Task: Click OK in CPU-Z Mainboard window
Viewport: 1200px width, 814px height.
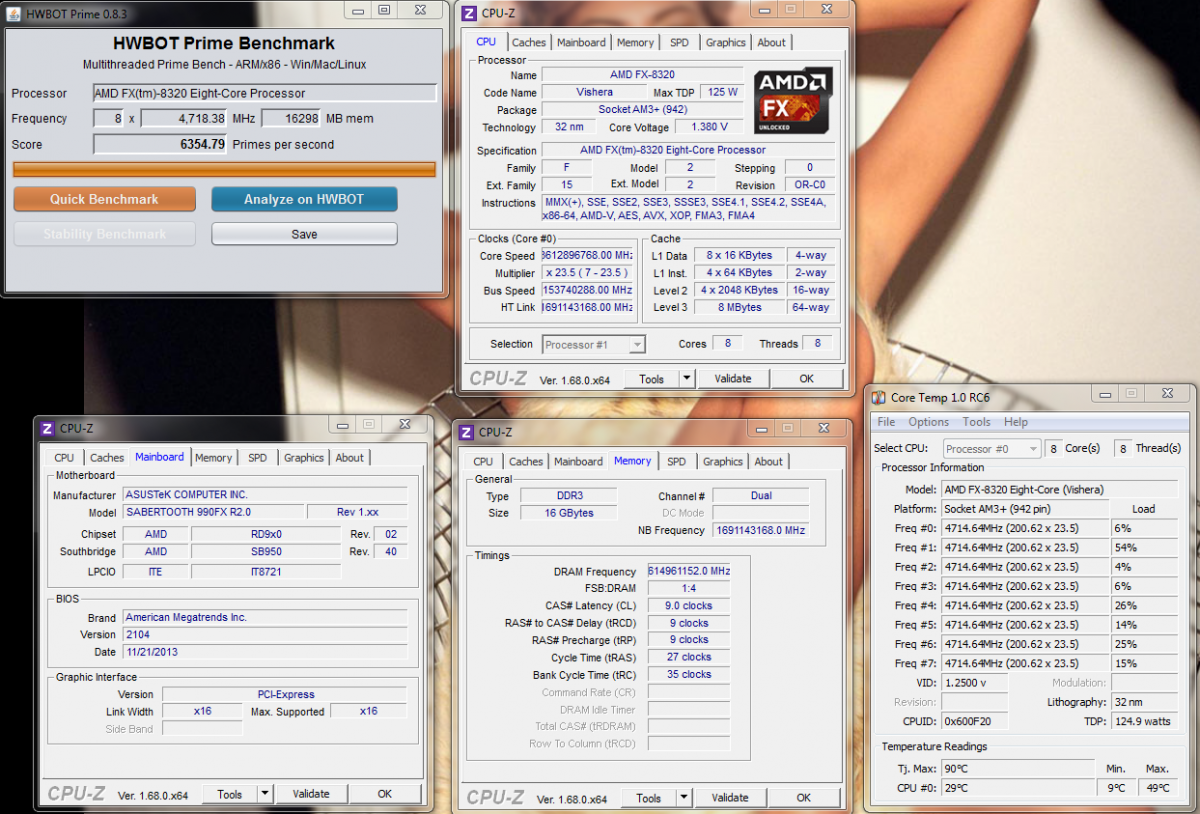Action: pyautogui.click(x=384, y=794)
